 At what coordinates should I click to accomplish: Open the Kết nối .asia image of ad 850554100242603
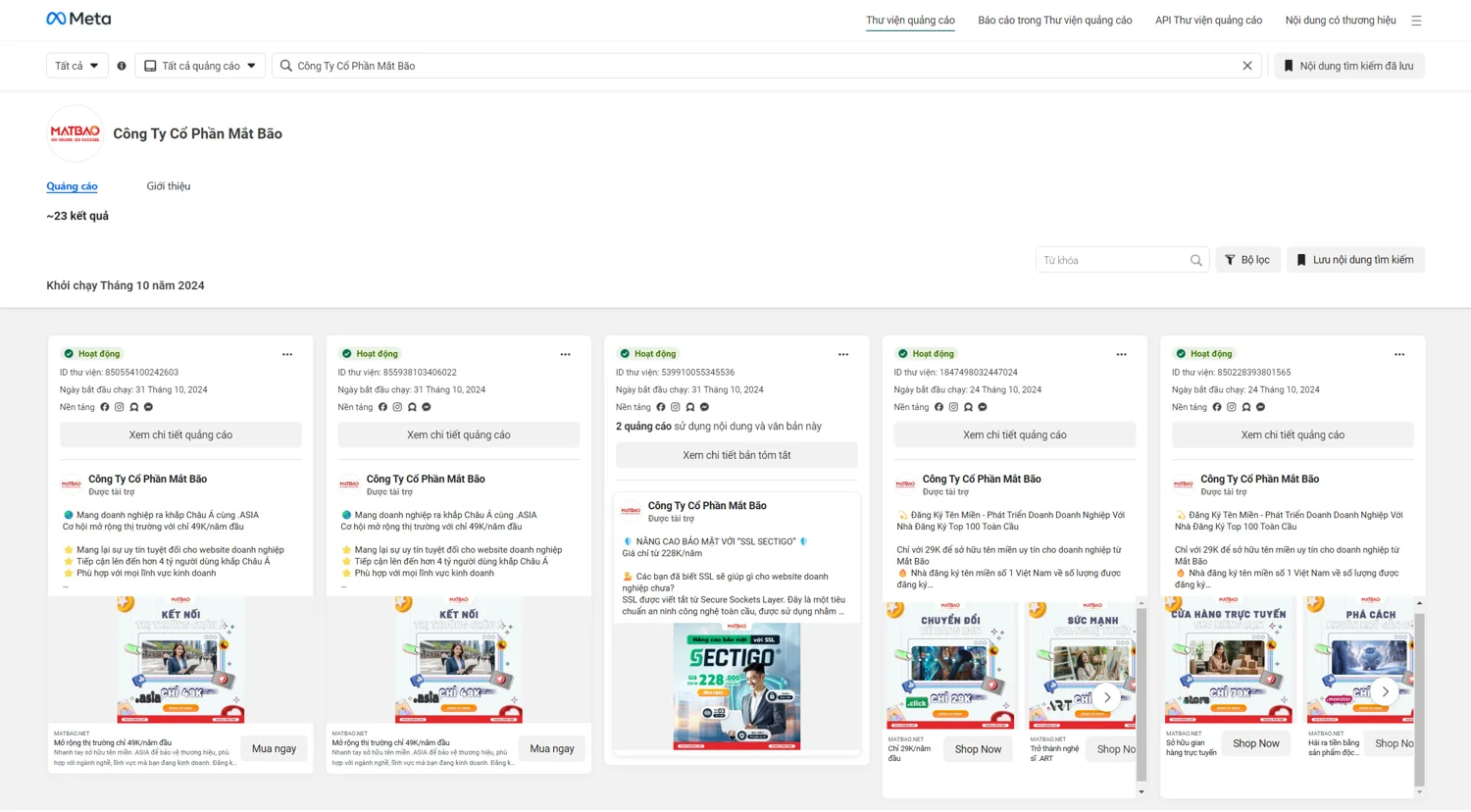pos(180,660)
